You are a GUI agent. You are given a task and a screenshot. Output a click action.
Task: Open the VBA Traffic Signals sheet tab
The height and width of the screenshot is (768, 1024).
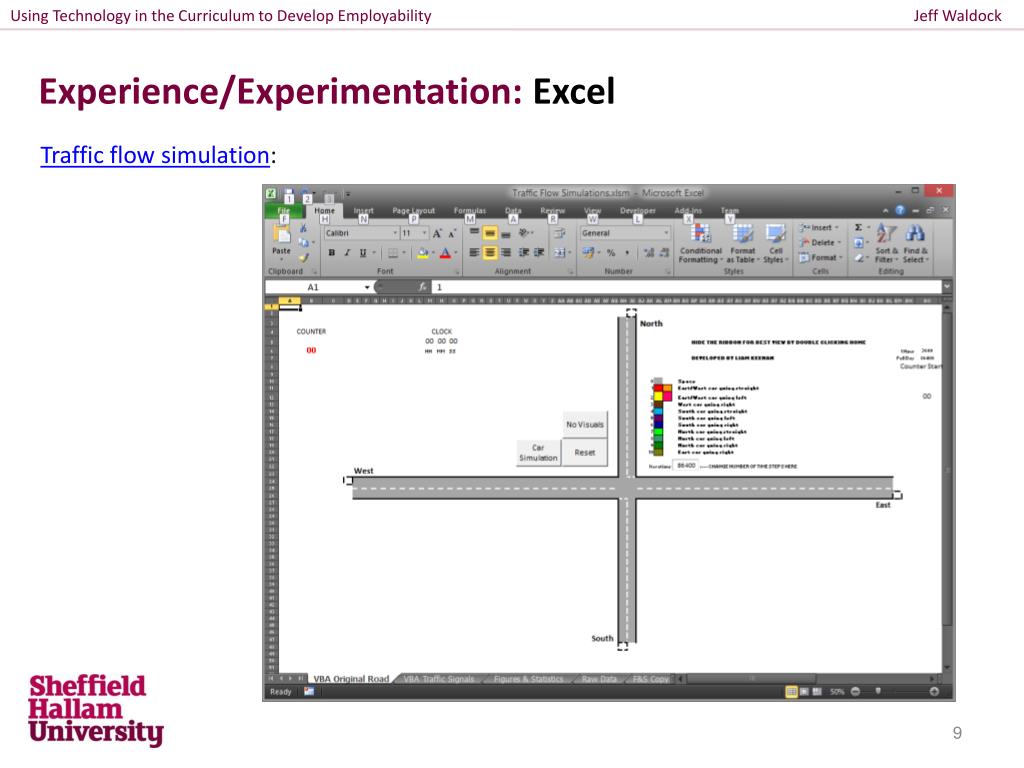[439, 679]
